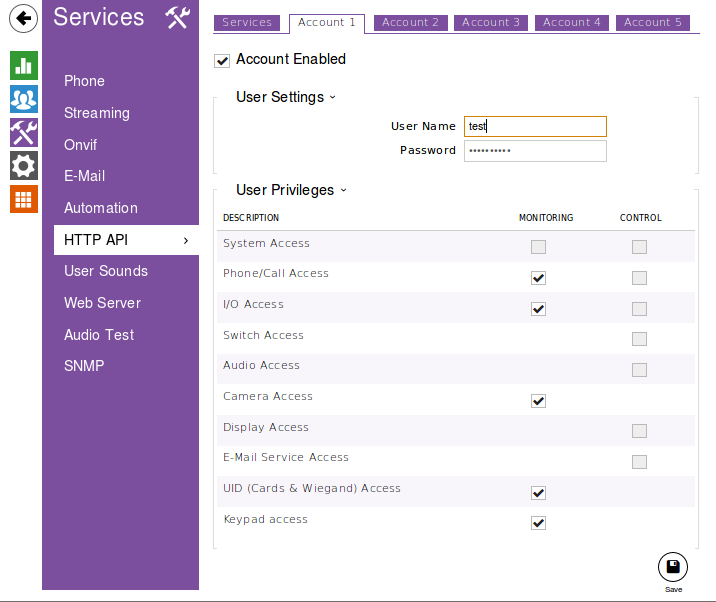Select the purple services tools icon
Image resolution: width=716 pixels, height=602 pixels.
(24, 132)
